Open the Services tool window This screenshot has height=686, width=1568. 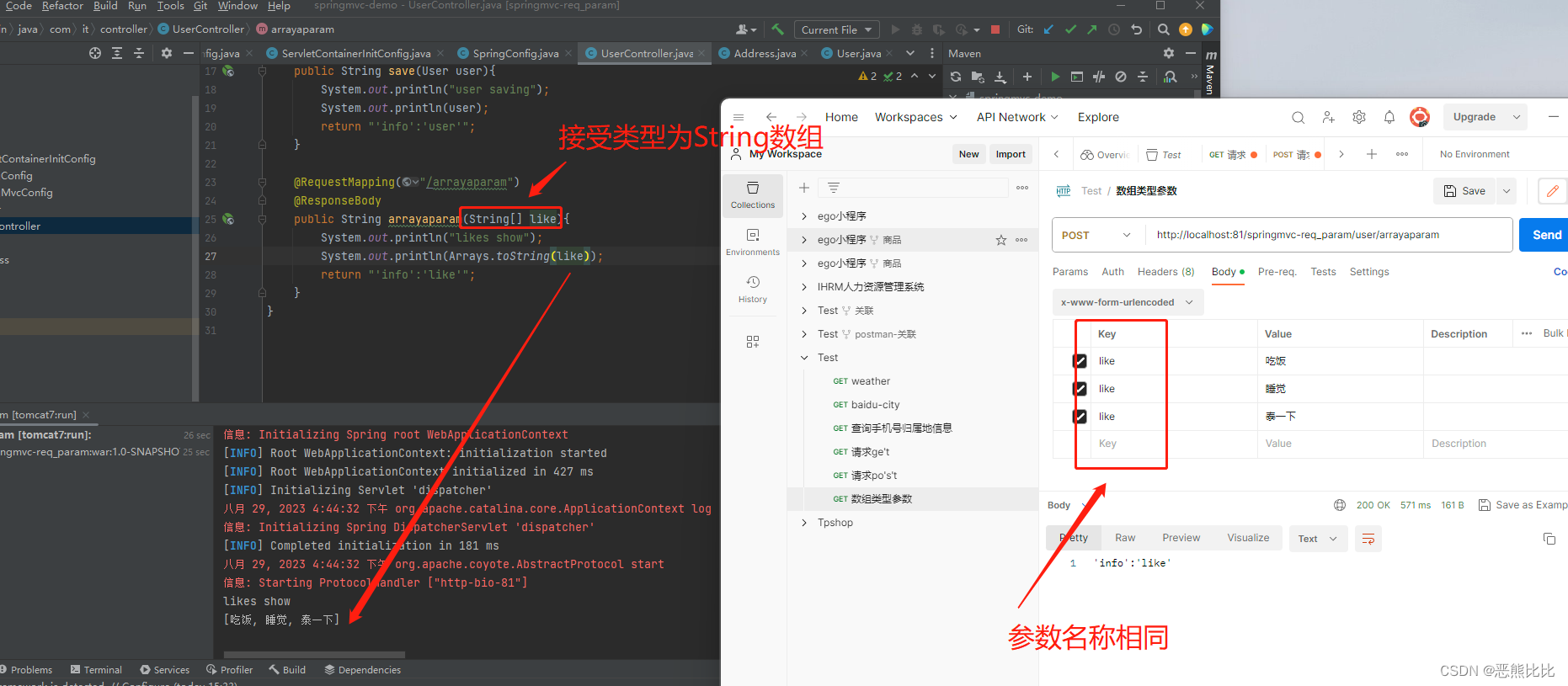[x=165, y=670]
